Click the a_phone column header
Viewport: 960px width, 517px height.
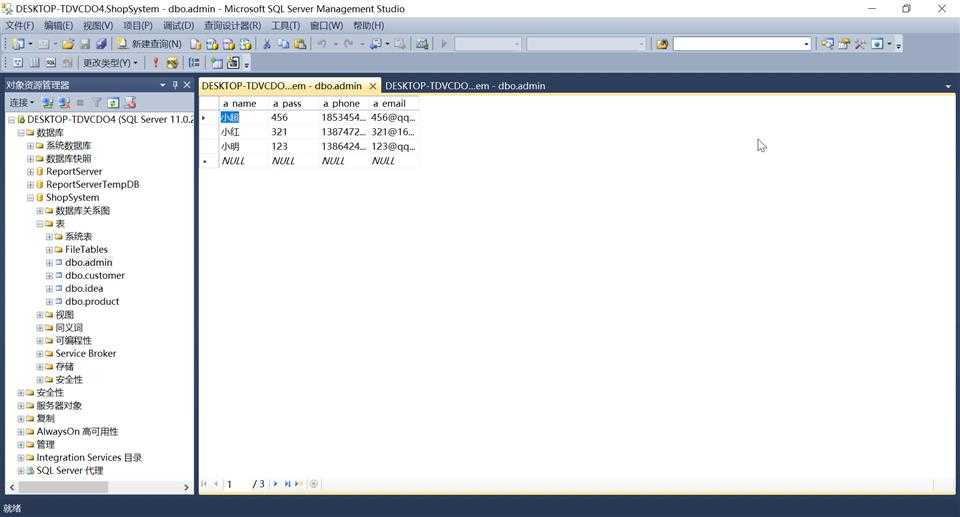(x=344, y=104)
